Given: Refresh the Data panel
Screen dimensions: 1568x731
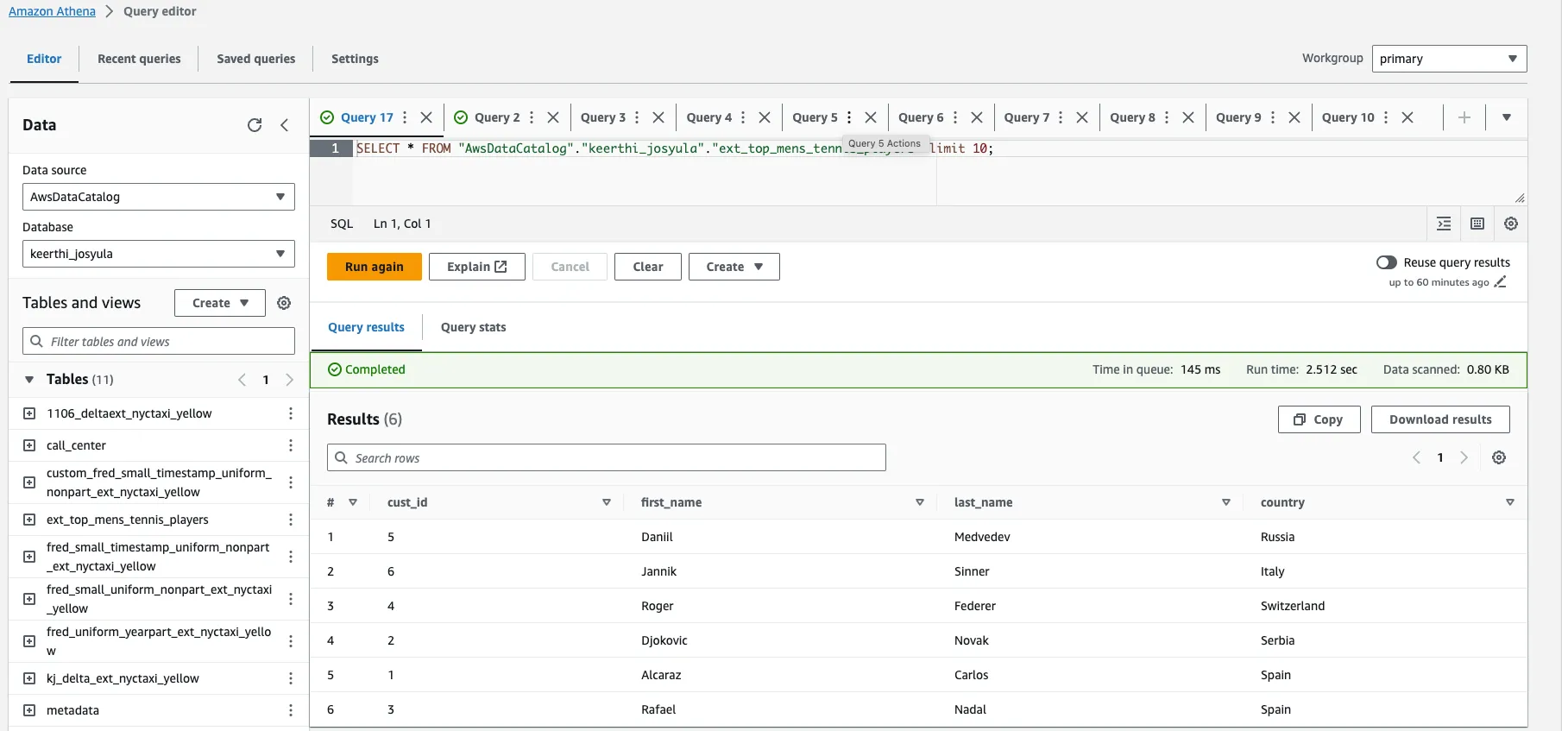Looking at the screenshot, I should 255,125.
